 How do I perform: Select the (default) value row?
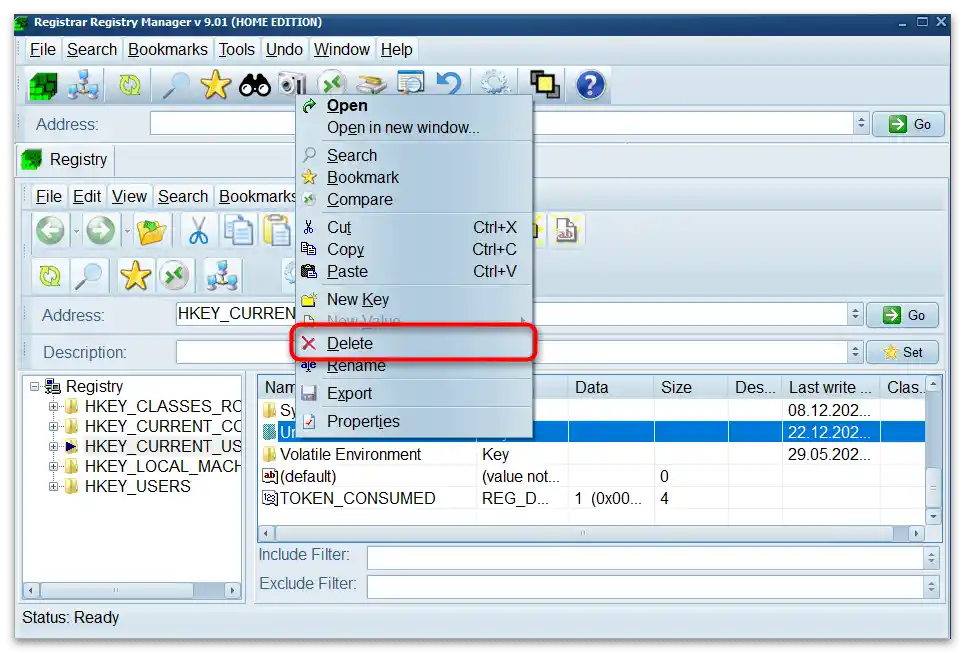pyautogui.click(x=592, y=476)
